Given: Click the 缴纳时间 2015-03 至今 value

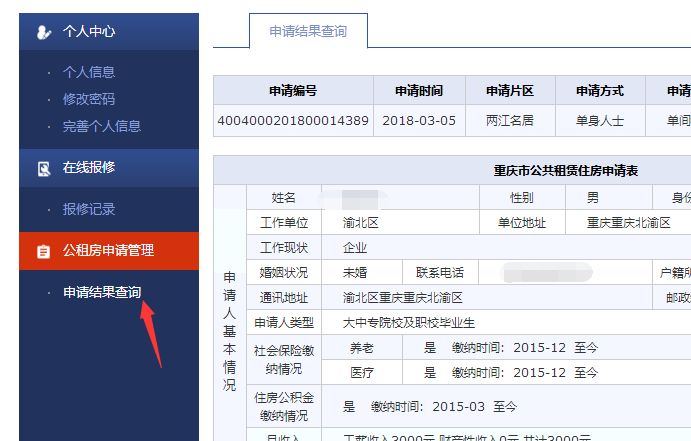Looking at the screenshot, I should [443, 407].
